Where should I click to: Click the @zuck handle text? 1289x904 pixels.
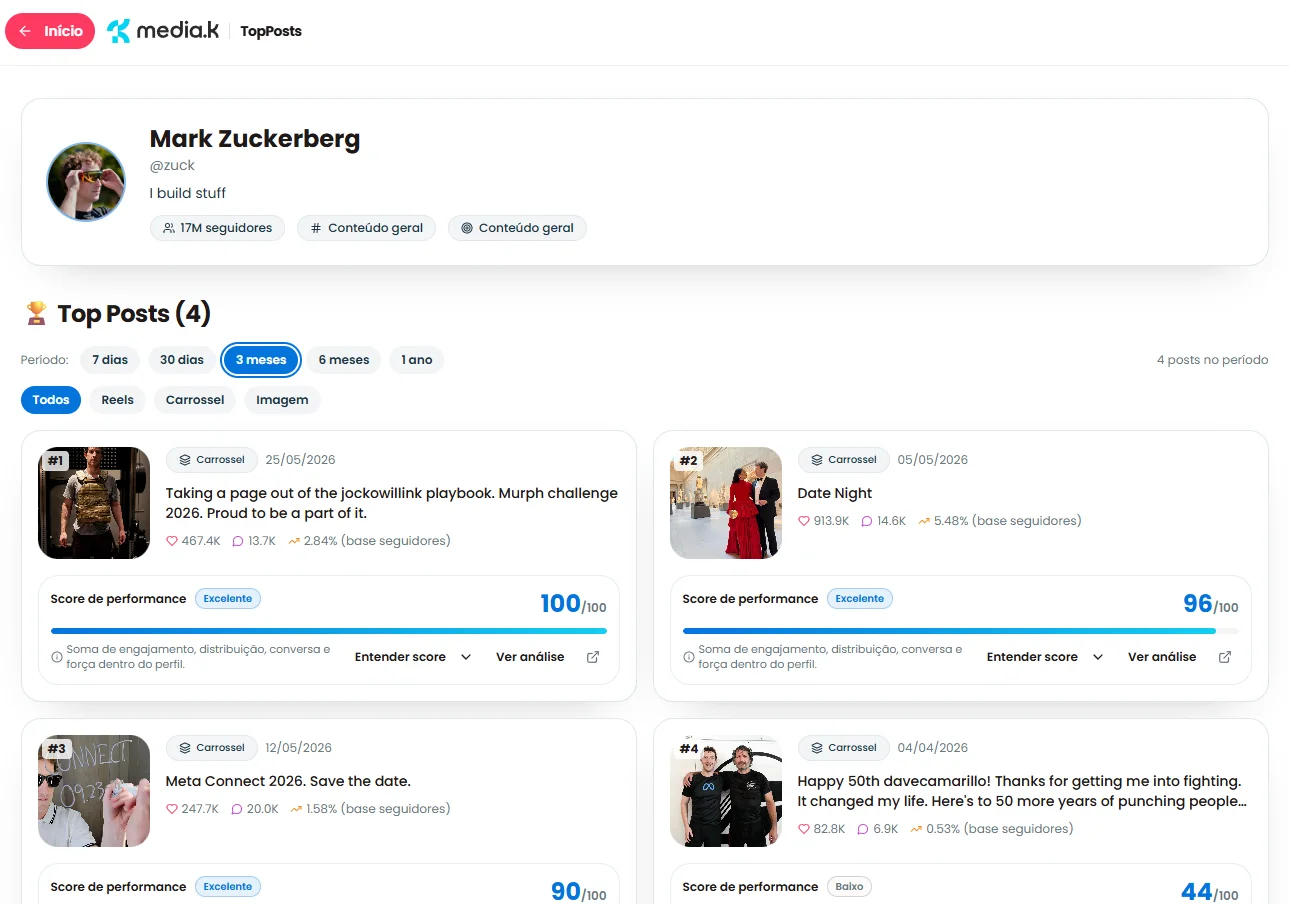[172, 165]
